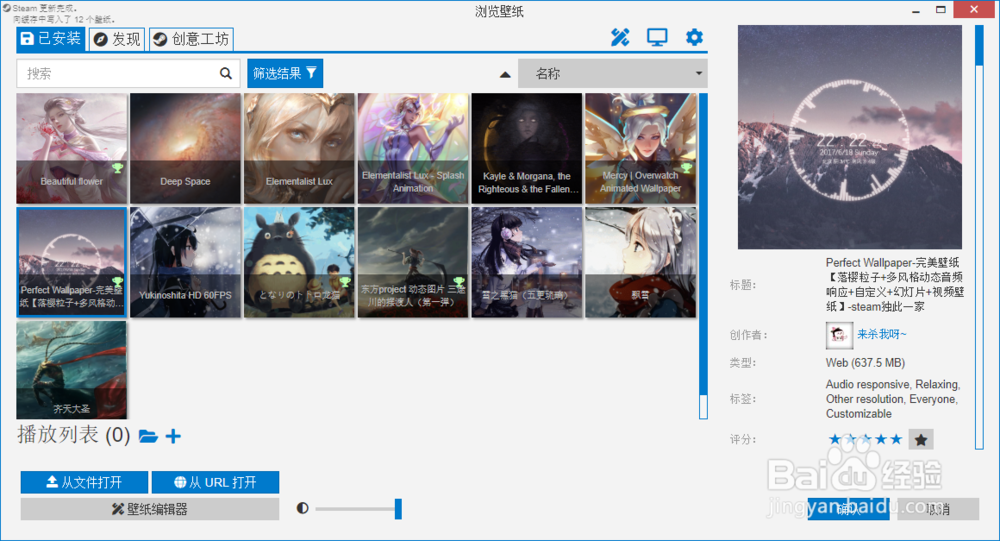Select Elementalist Lux - Splash Animation wallpaper
Viewport: 1000px width, 541px height.
tap(413, 148)
